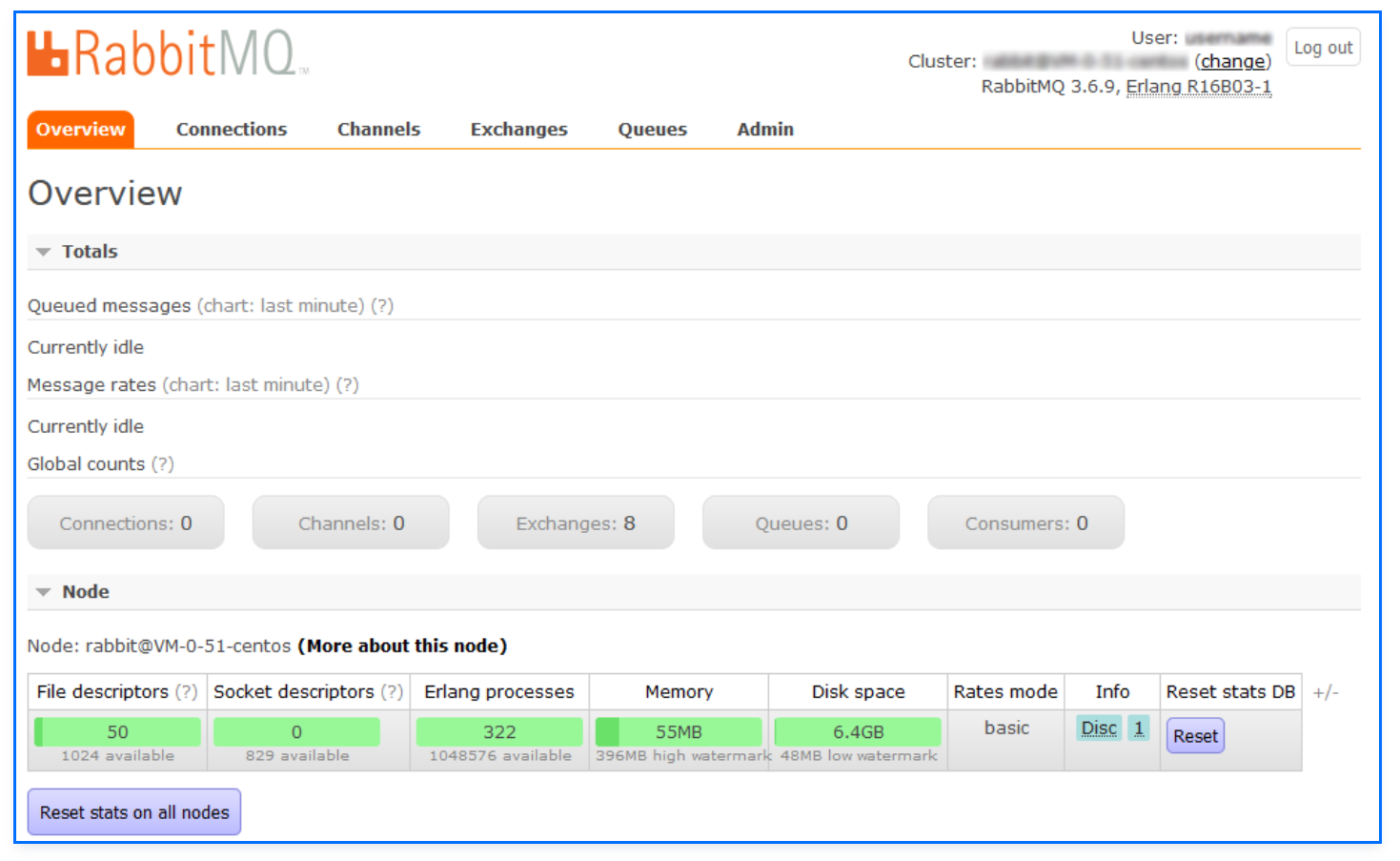Click the Log out button
This screenshot has width=1400, height=861.
pos(1323,48)
